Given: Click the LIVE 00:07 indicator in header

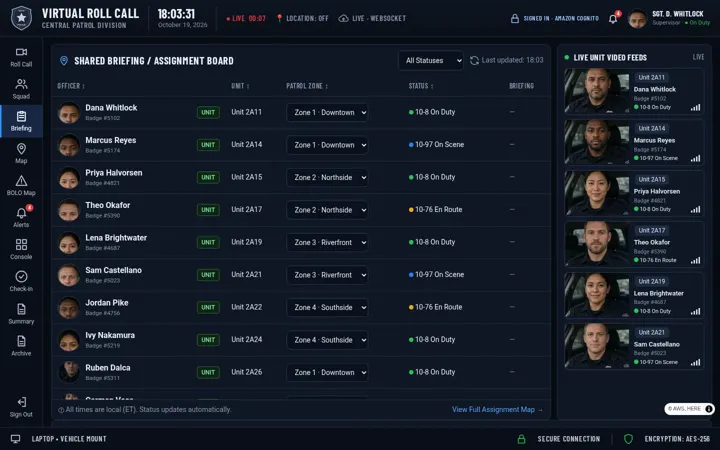Looking at the screenshot, I should [246, 18].
